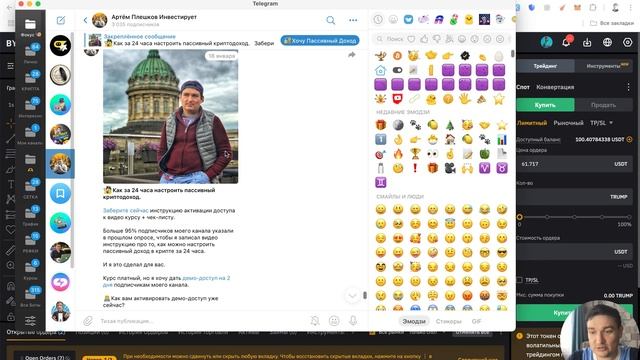640x360 pixels.
Task: Open Bybit notifications bell
Action: coord(567,42)
